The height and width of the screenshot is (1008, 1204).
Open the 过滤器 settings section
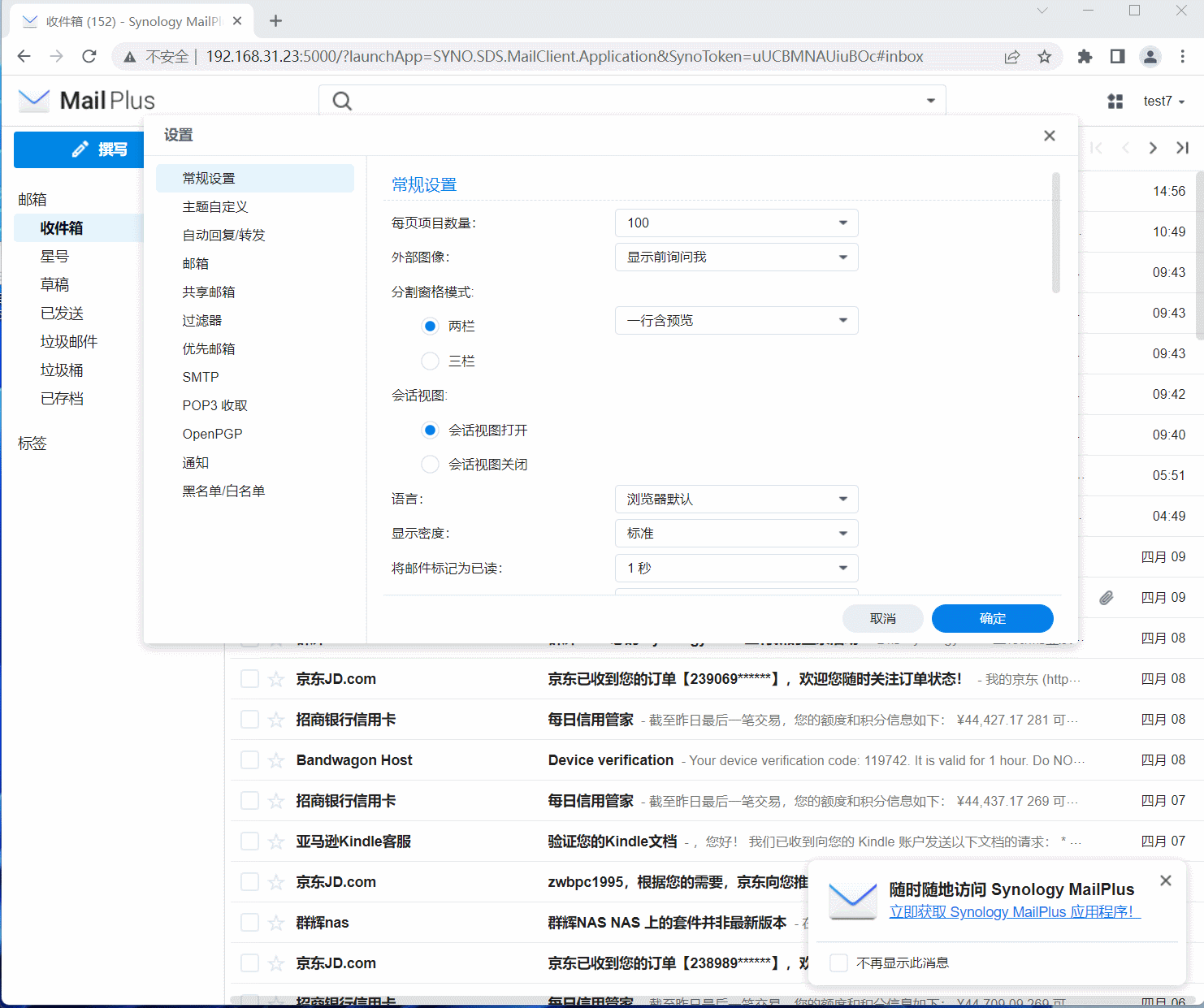click(255, 321)
